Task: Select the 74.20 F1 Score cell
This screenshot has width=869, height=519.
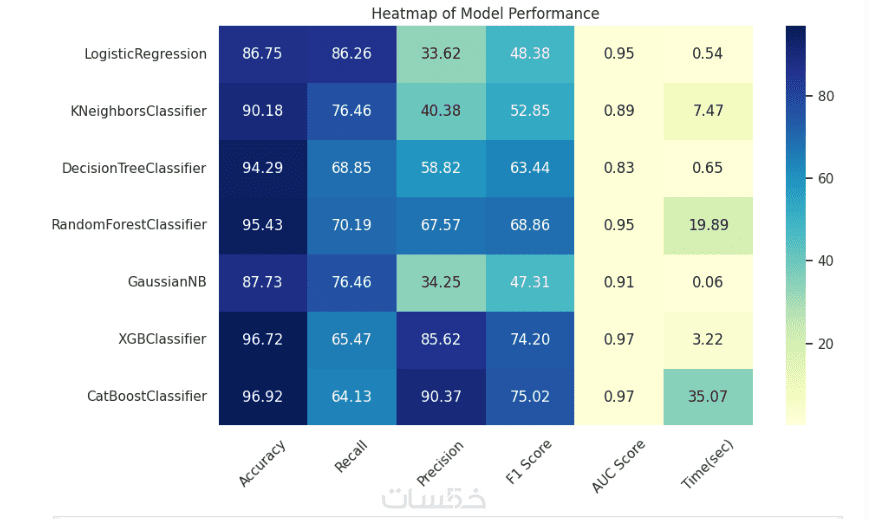Action: pyautogui.click(x=530, y=340)
